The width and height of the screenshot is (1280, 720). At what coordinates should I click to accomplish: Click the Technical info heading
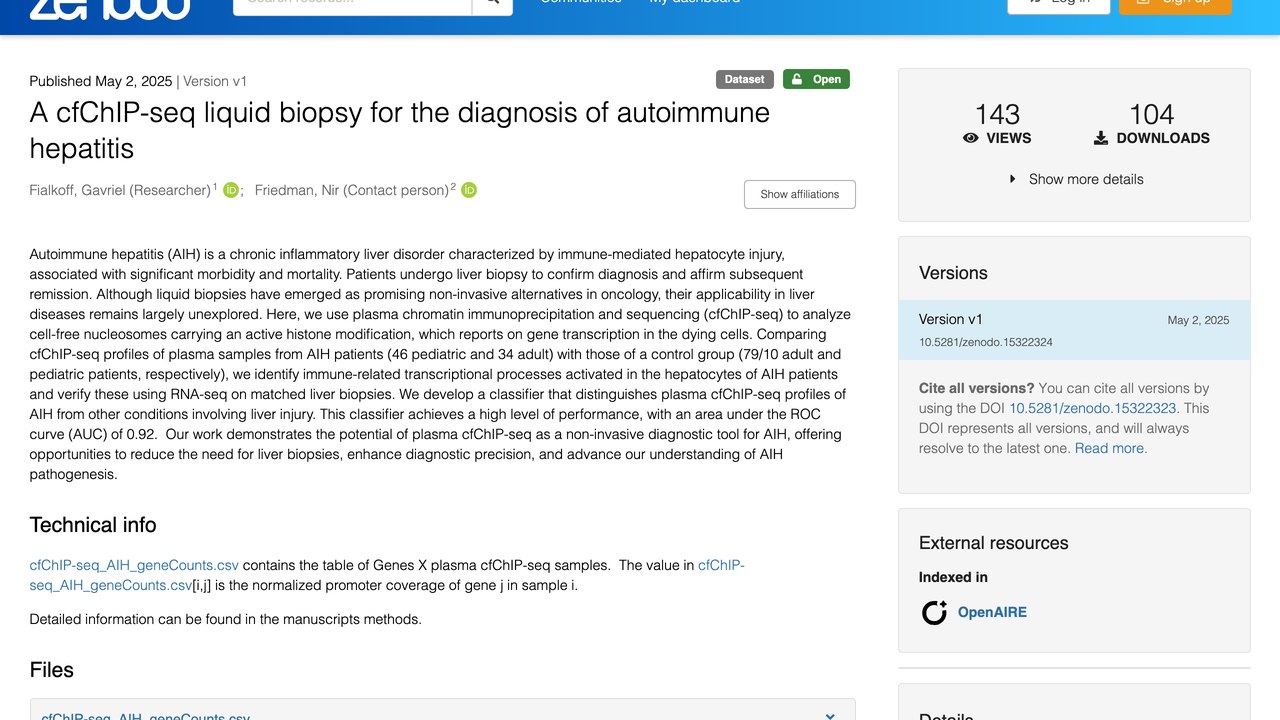point(93,525)
